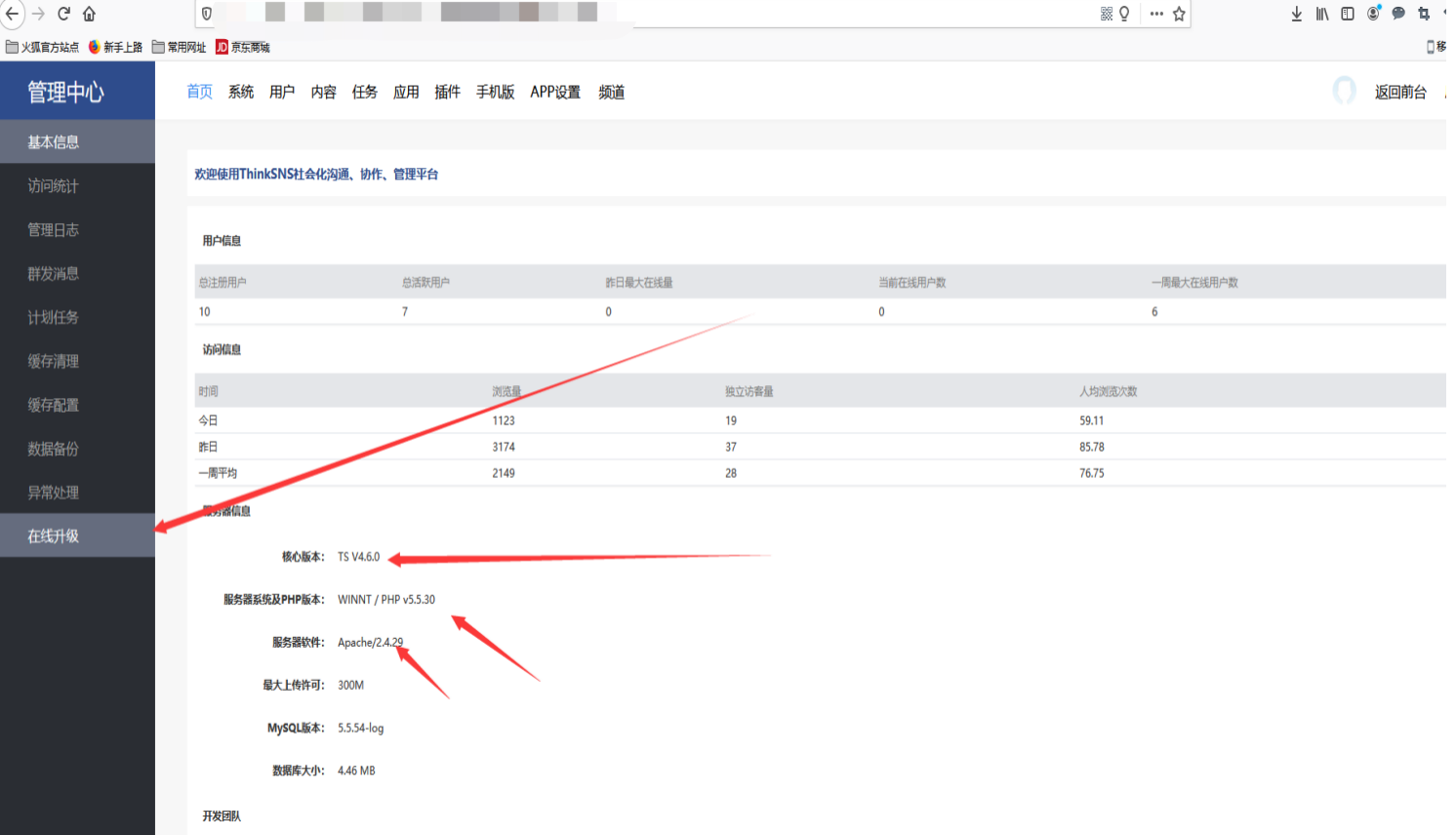Click the weekly average views value 2149
1456x835 pixels.
(x=504, y=473)
